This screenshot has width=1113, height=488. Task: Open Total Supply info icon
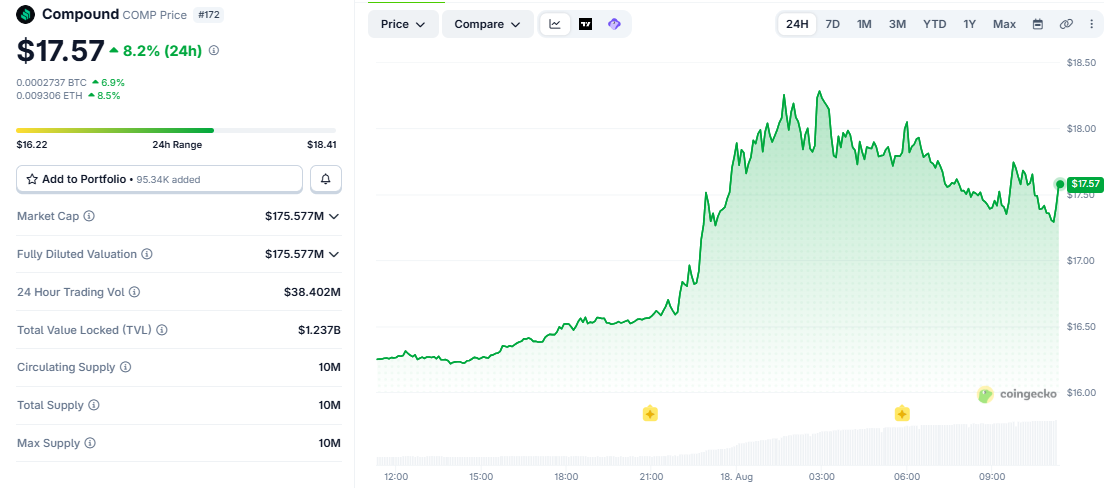pos(94,405)
